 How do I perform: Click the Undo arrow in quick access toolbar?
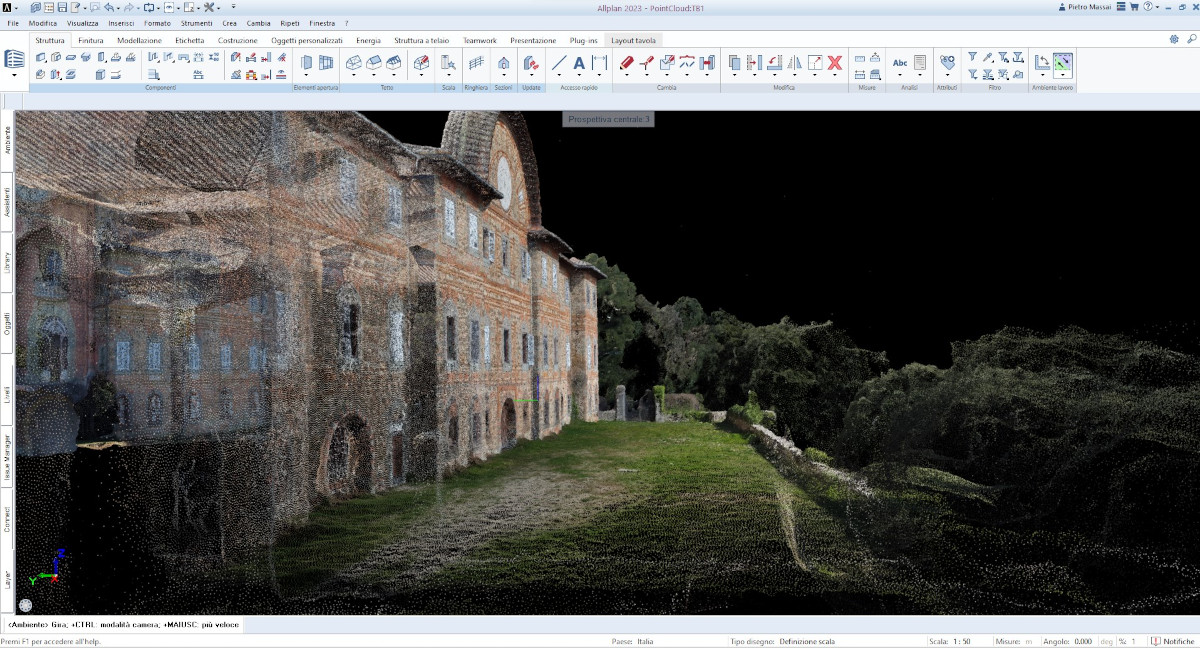pyautogui.click(x=108, y=7)
